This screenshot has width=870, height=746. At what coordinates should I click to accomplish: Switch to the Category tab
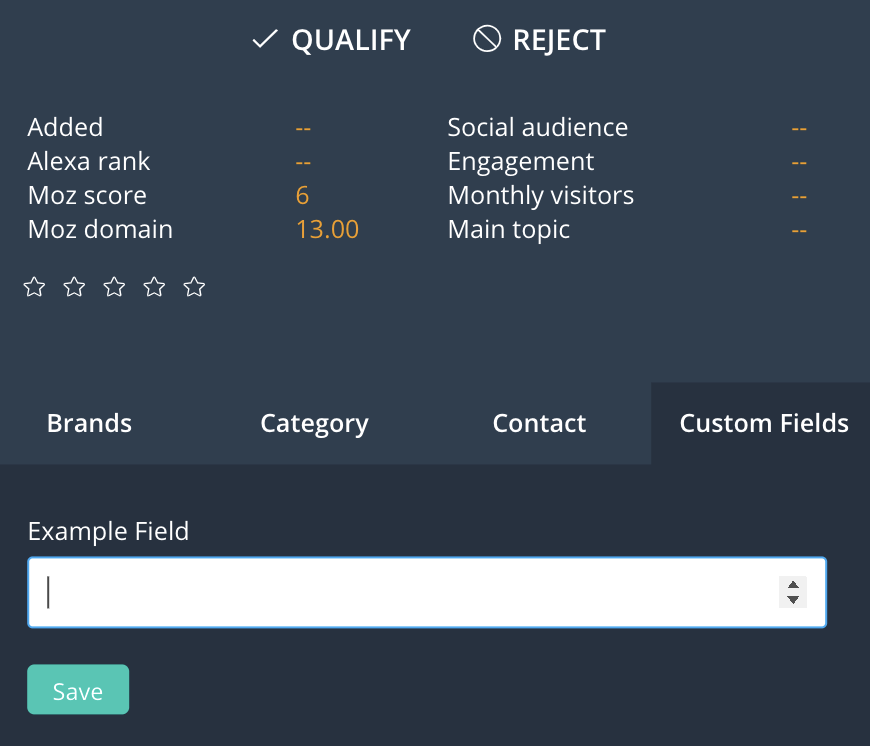click(314, 424)
